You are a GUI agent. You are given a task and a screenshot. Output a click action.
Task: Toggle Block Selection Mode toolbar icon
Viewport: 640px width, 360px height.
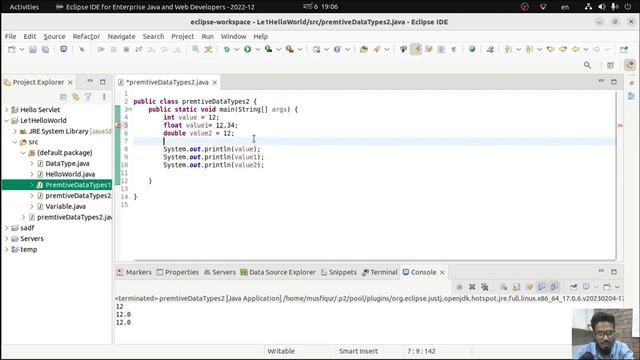(x=441, y=49)
